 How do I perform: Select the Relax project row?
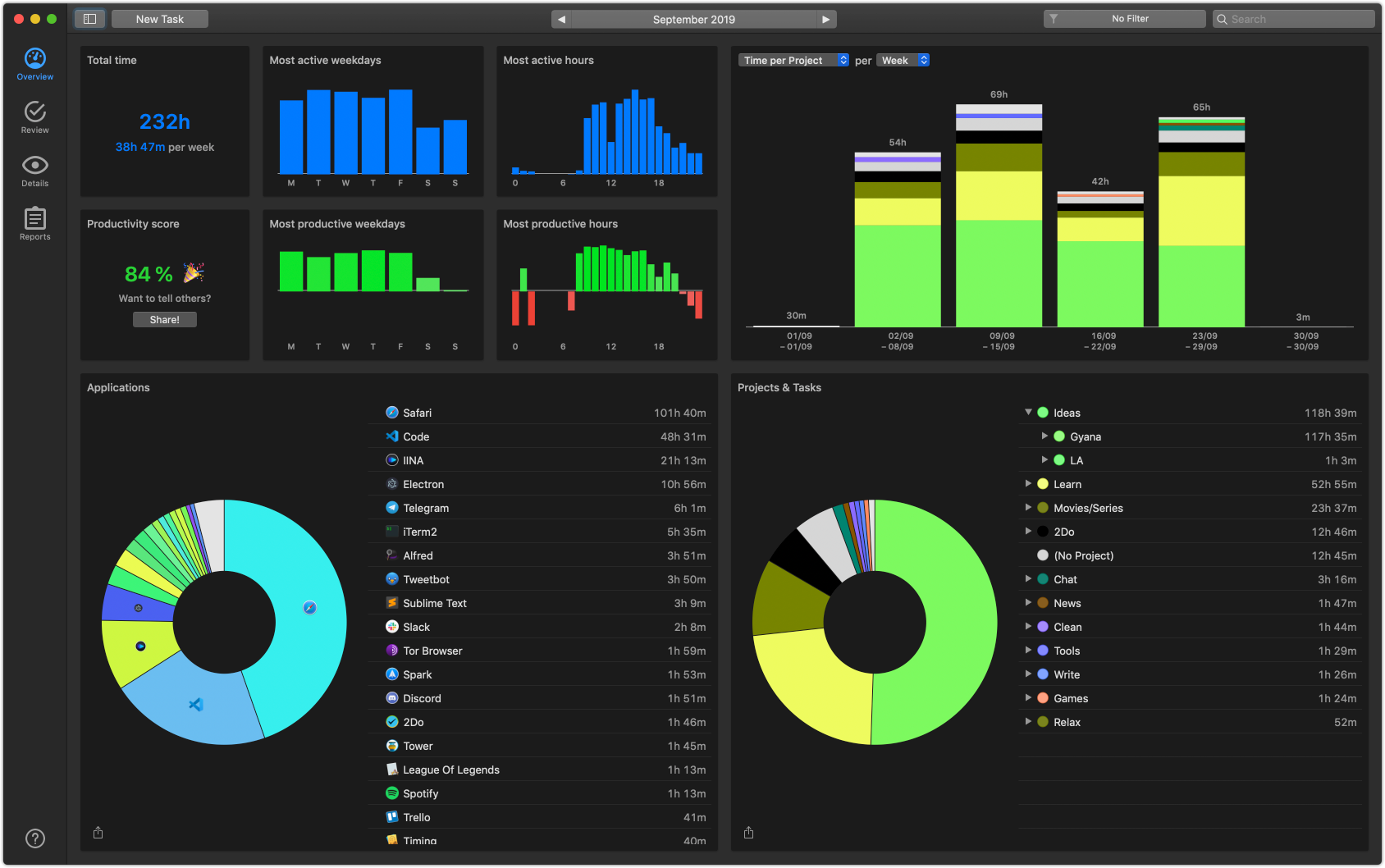1190,722
